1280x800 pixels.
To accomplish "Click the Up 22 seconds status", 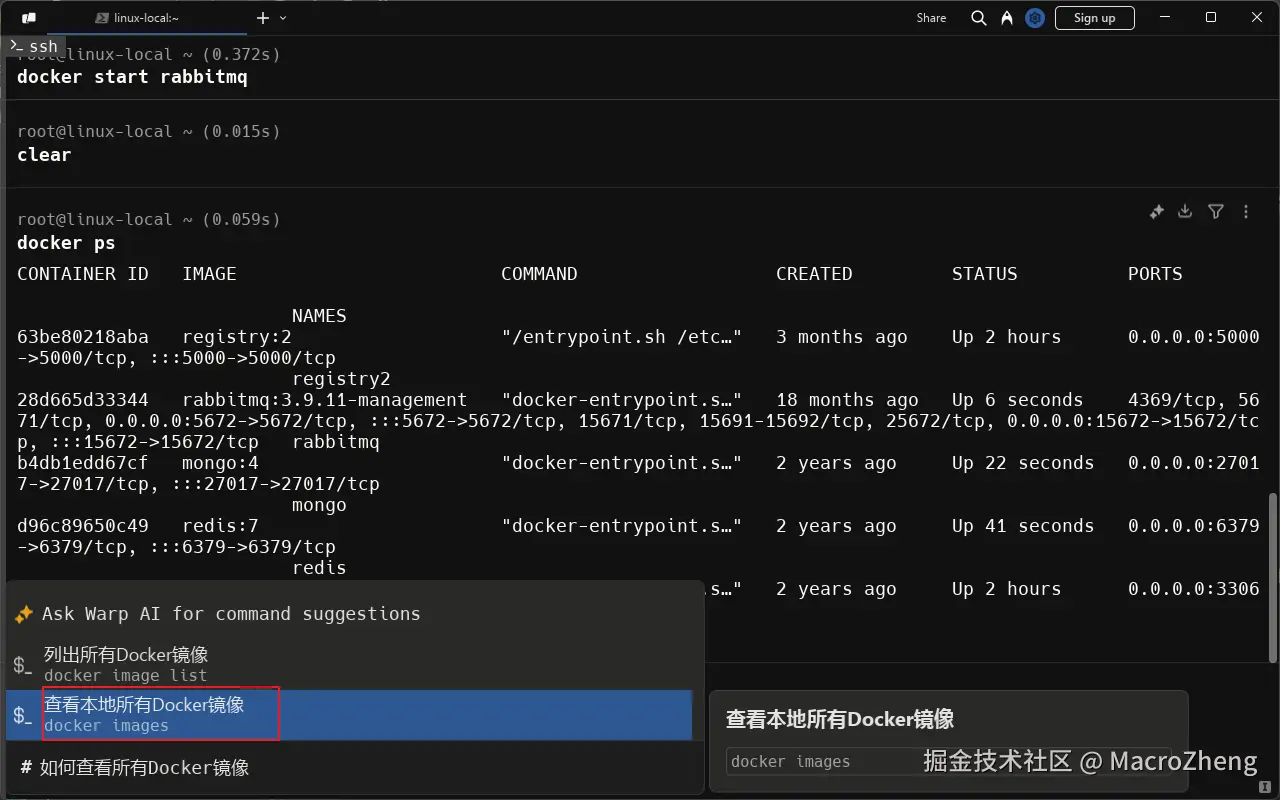I will click(x=1023, y=463).
